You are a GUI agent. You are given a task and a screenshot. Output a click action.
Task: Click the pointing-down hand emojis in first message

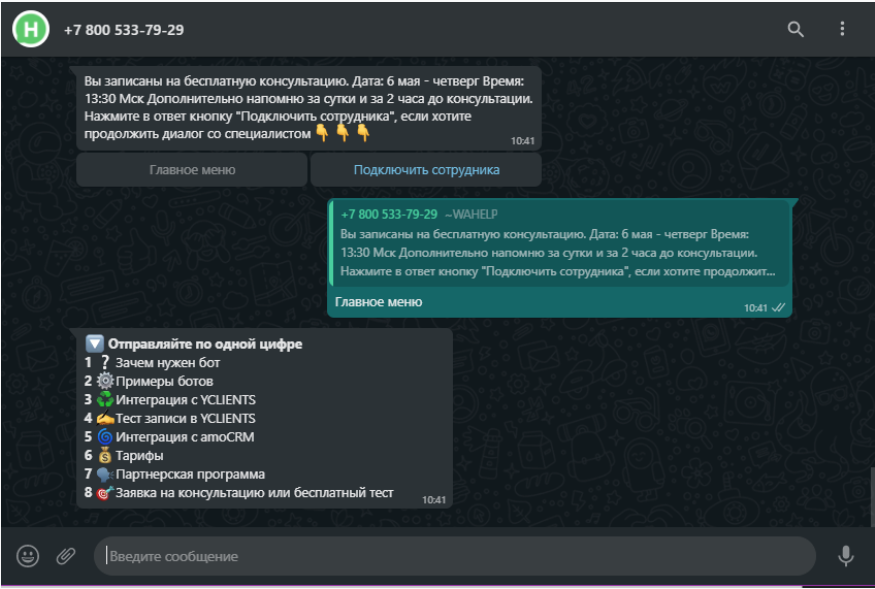tap(343, 133)
